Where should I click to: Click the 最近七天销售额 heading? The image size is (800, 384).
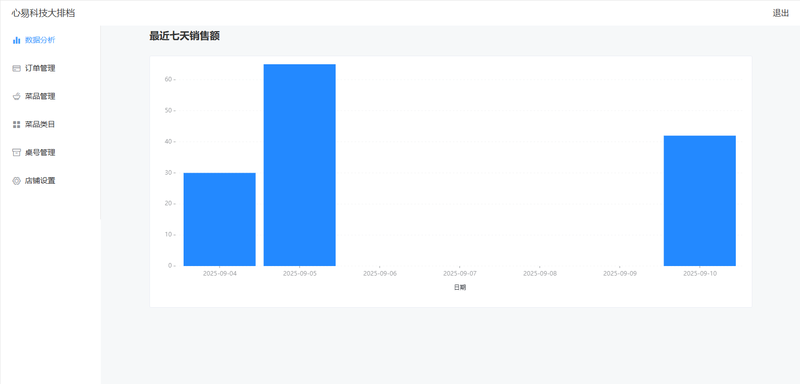pyautogui.click(x=184, y=36)
